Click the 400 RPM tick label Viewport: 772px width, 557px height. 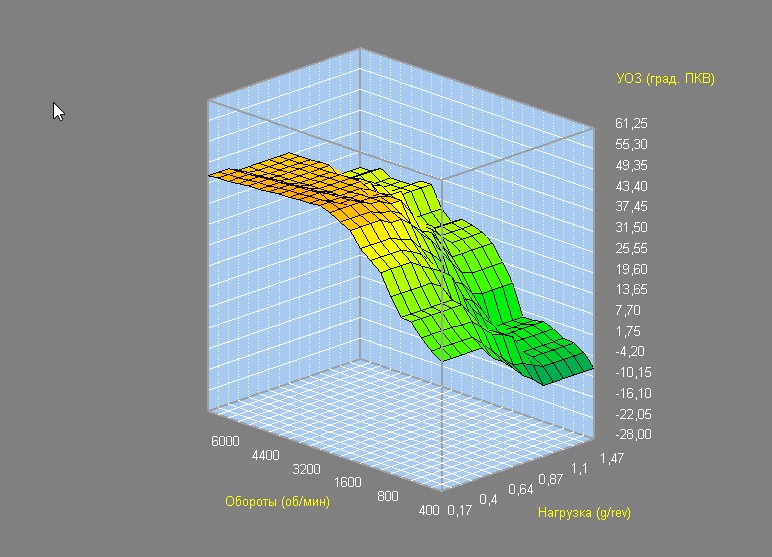(429, 510)
